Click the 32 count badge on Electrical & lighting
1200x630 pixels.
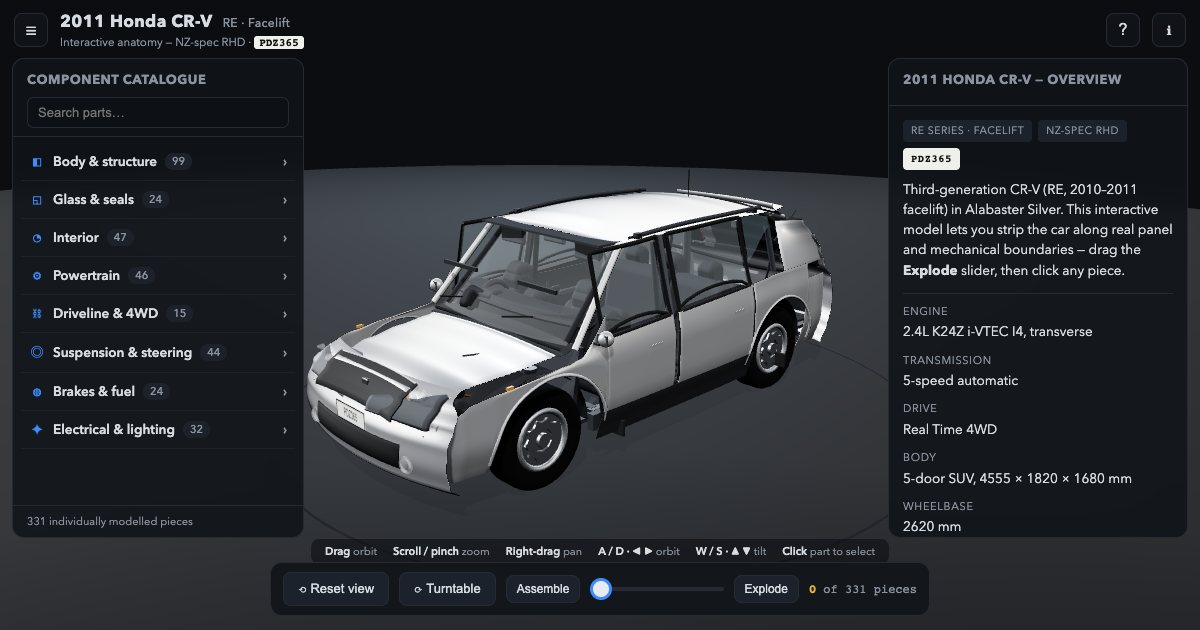pyautogui.click(x=196, y=430)
